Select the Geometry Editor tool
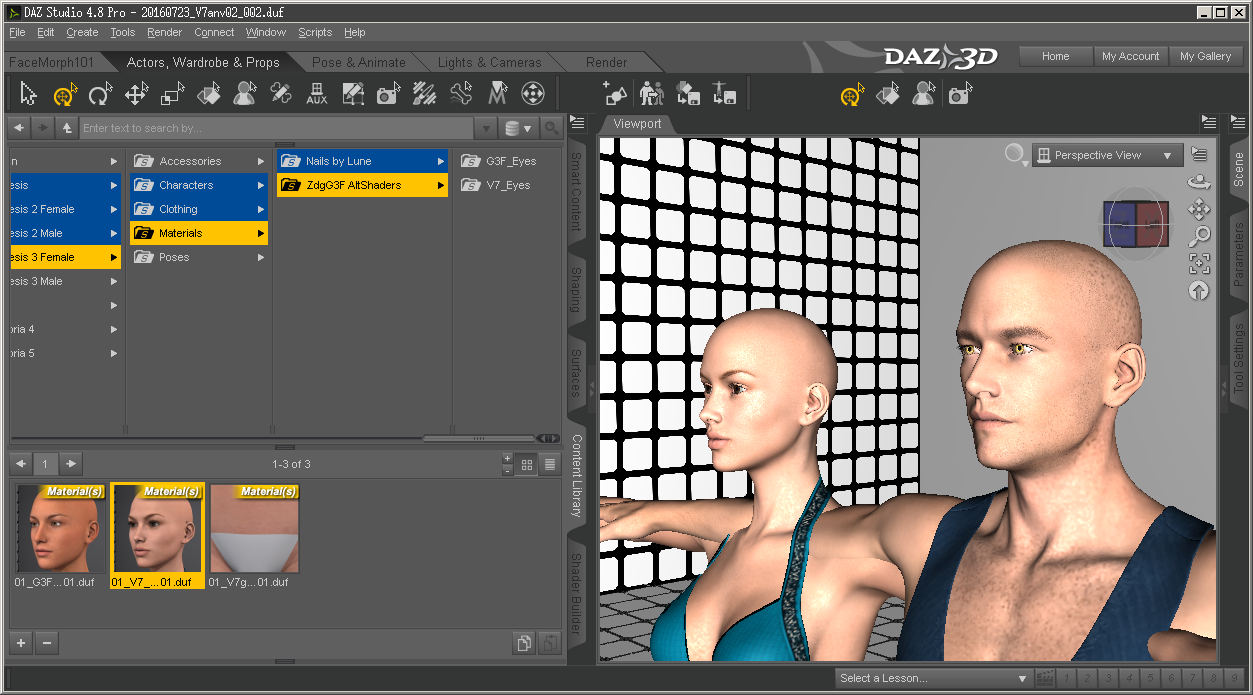Viewport: 1253px width, 695px height. pos(353,95)
